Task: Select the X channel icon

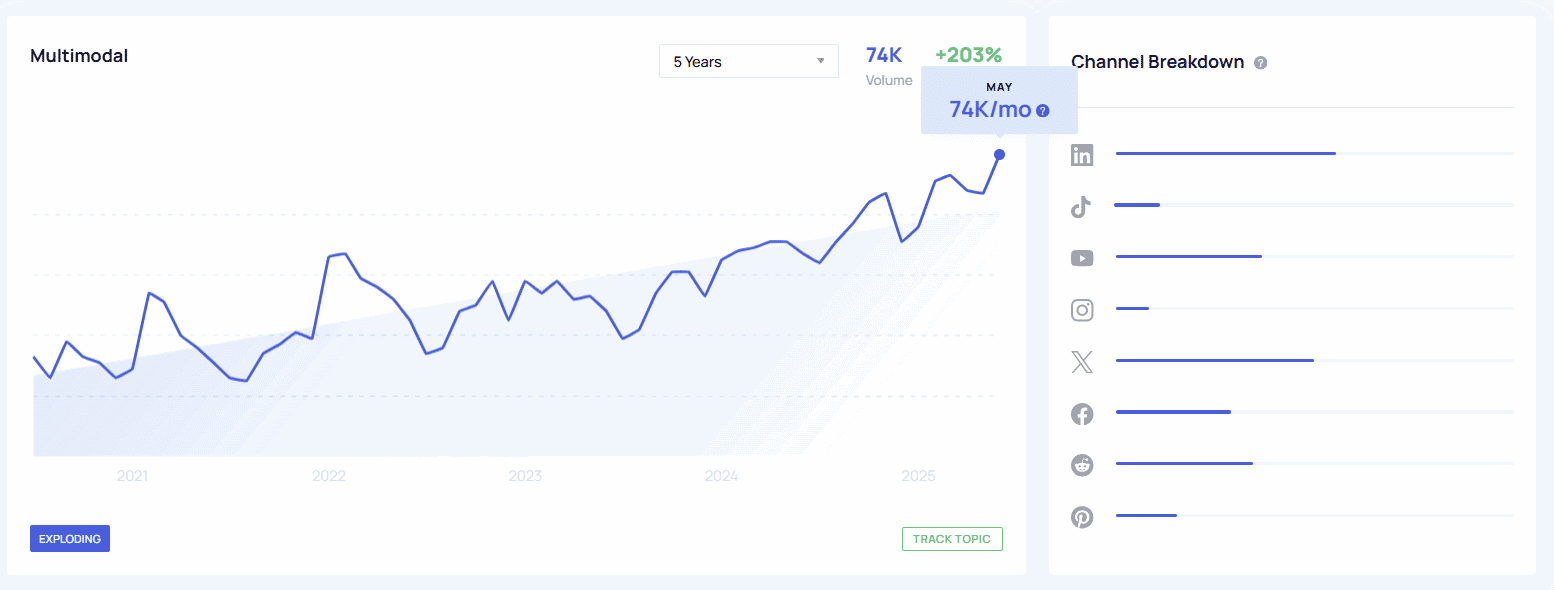Action: click(1082, 362)
